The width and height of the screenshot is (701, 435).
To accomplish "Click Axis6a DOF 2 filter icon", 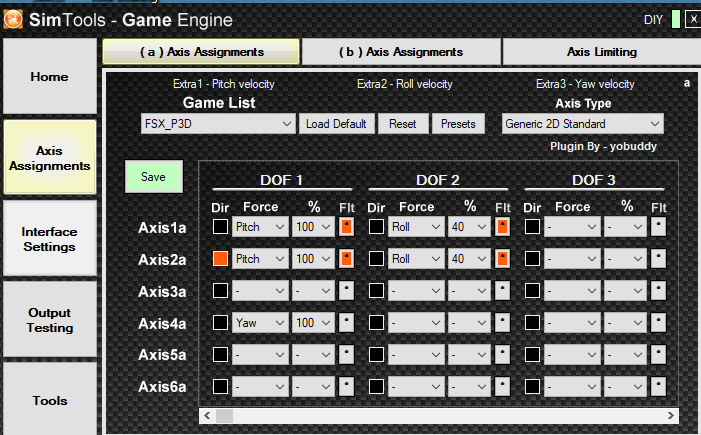I will point(503,386).
